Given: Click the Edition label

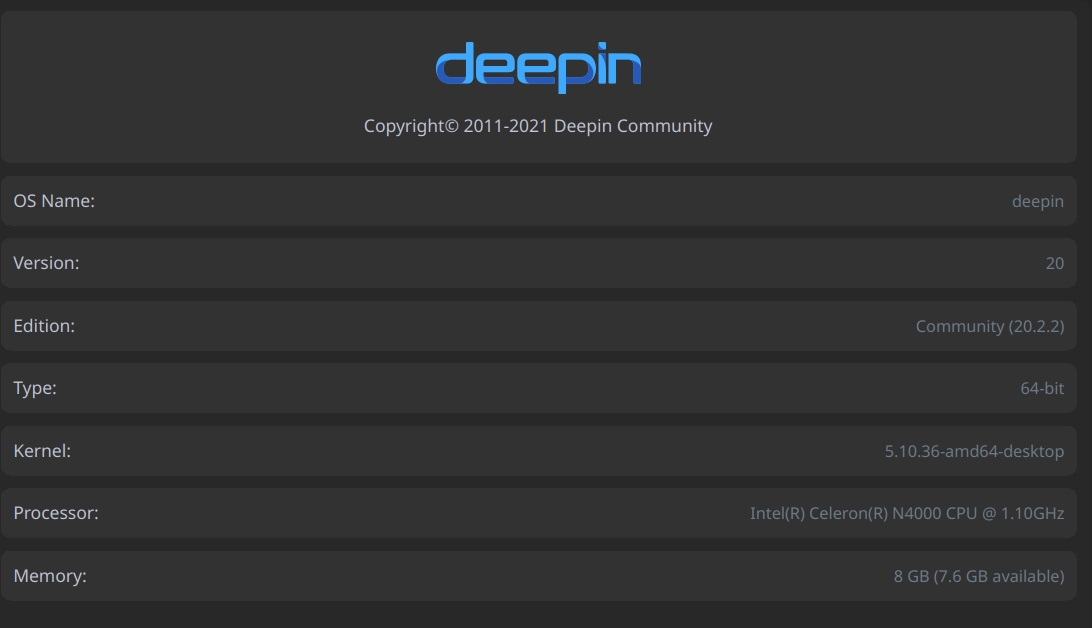Looking at the screenshot, I should pyautogui.click(x=45, y=326).
